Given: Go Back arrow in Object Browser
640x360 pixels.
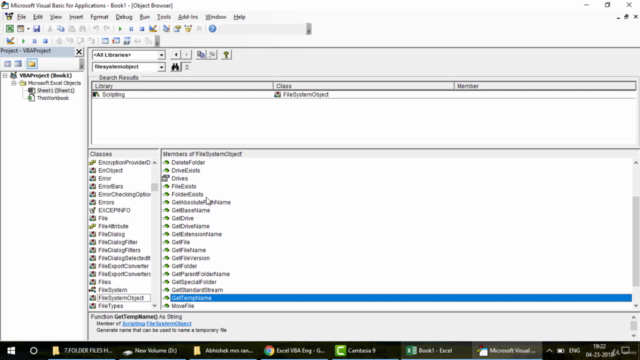Looking at the screenshot, I should [176, 54].
